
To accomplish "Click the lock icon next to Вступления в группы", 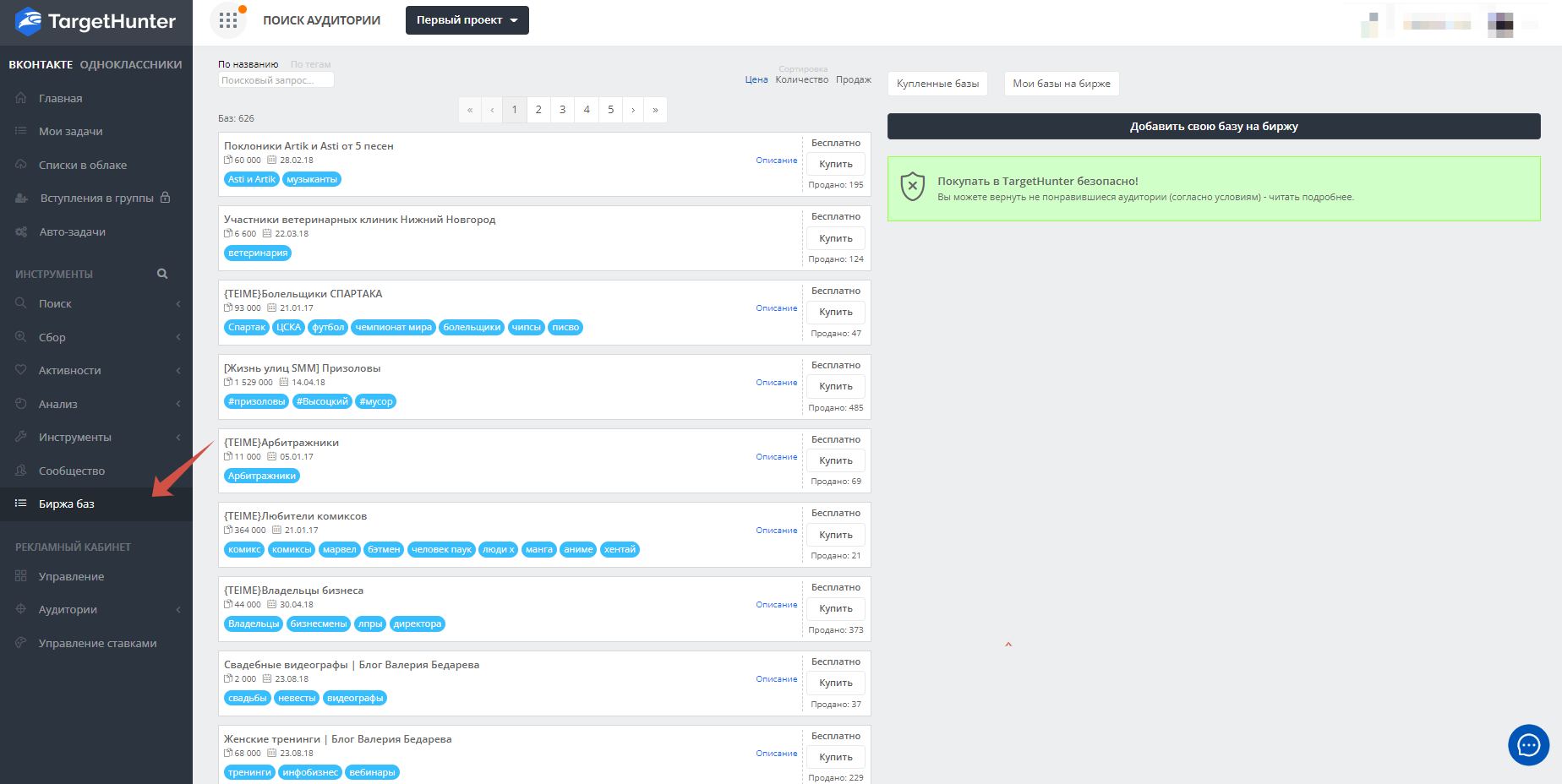I will click(166, 198).
